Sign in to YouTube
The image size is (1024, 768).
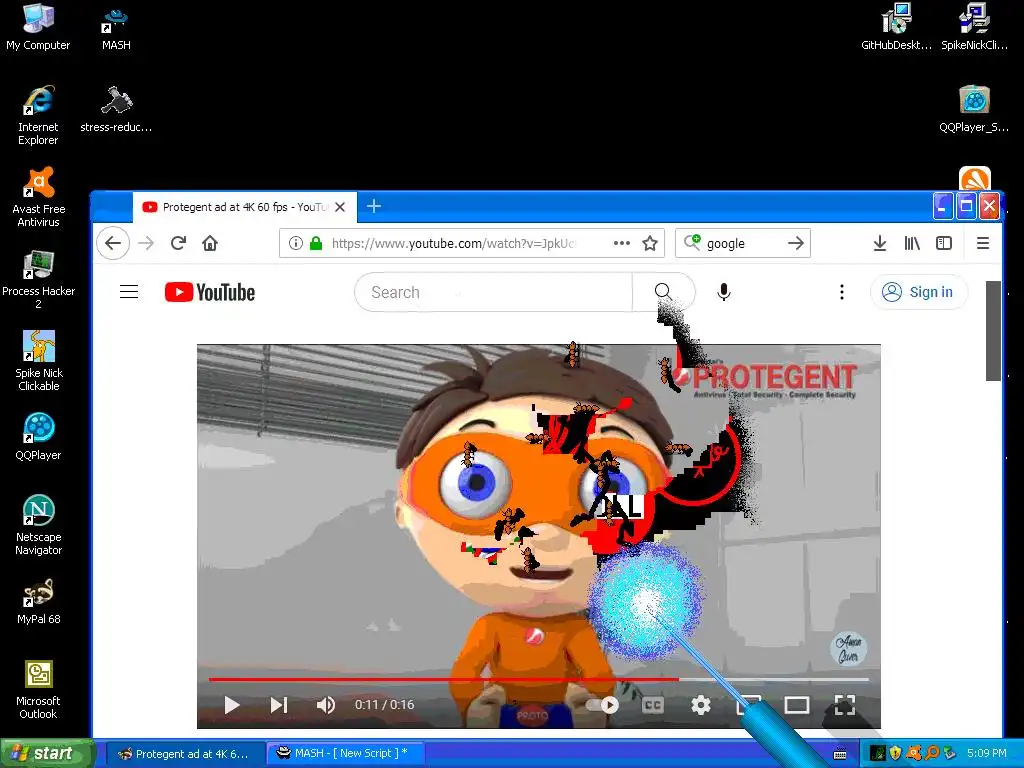(x=918, y=292)
